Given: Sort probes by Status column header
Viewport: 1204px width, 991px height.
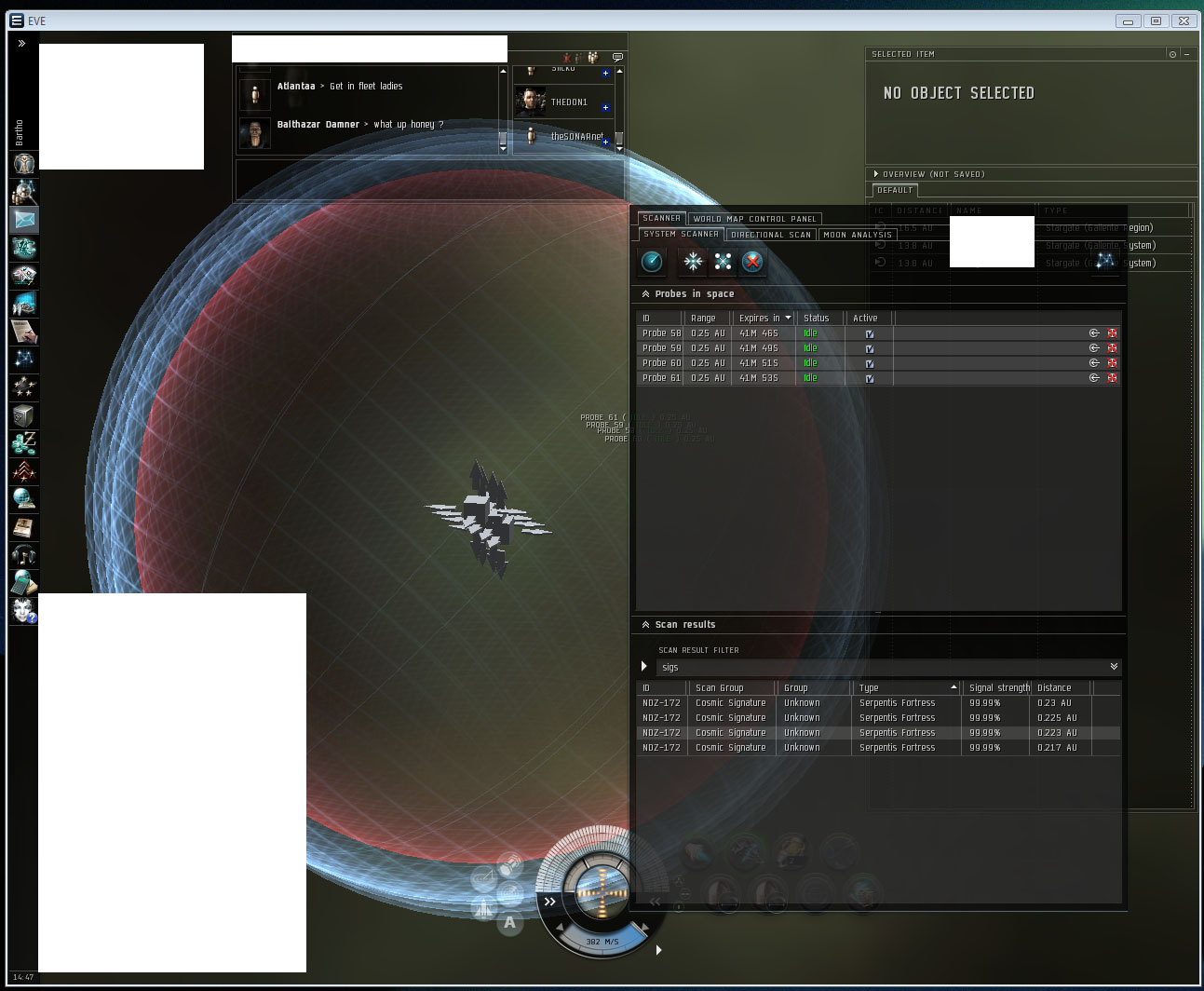Looking at the screenshot, I should (821, 319).
